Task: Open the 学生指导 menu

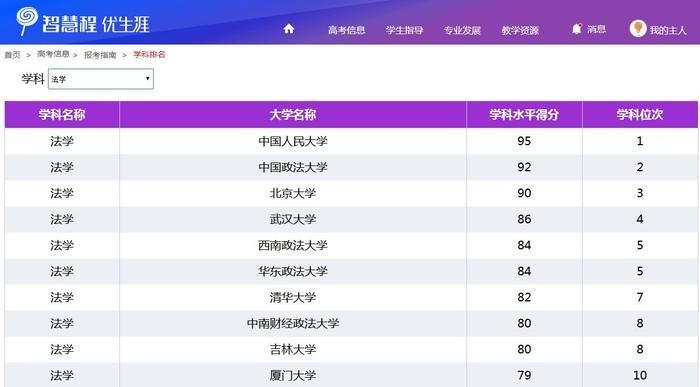Action: [404, 30]
